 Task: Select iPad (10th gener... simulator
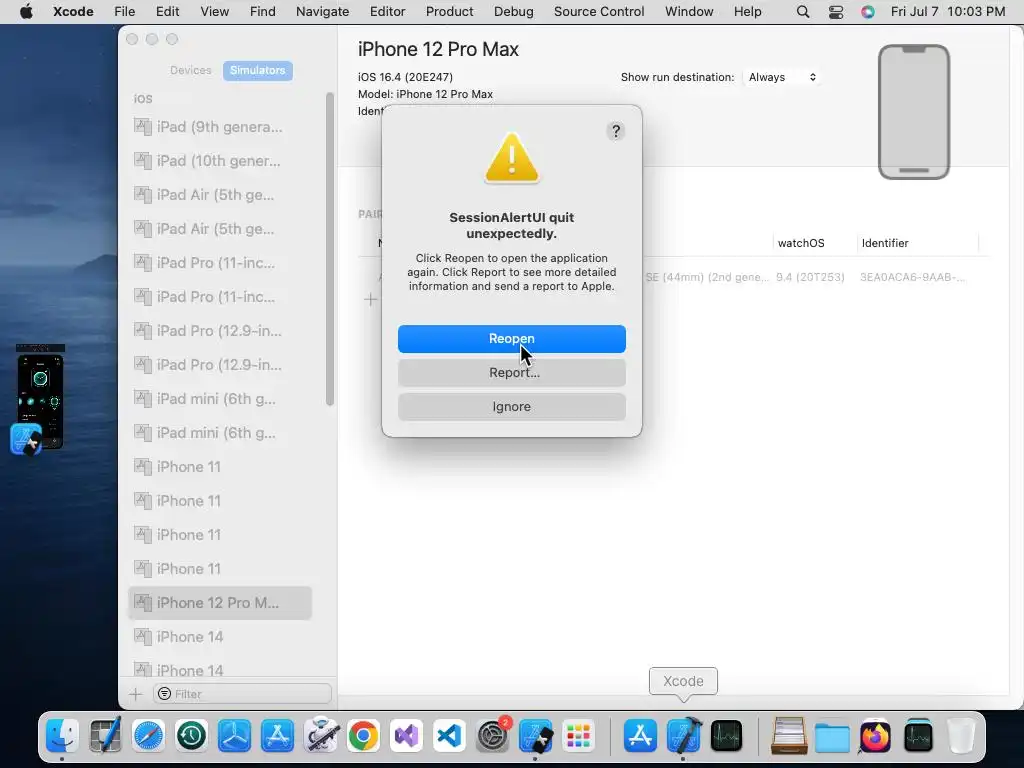coord(220,161)
